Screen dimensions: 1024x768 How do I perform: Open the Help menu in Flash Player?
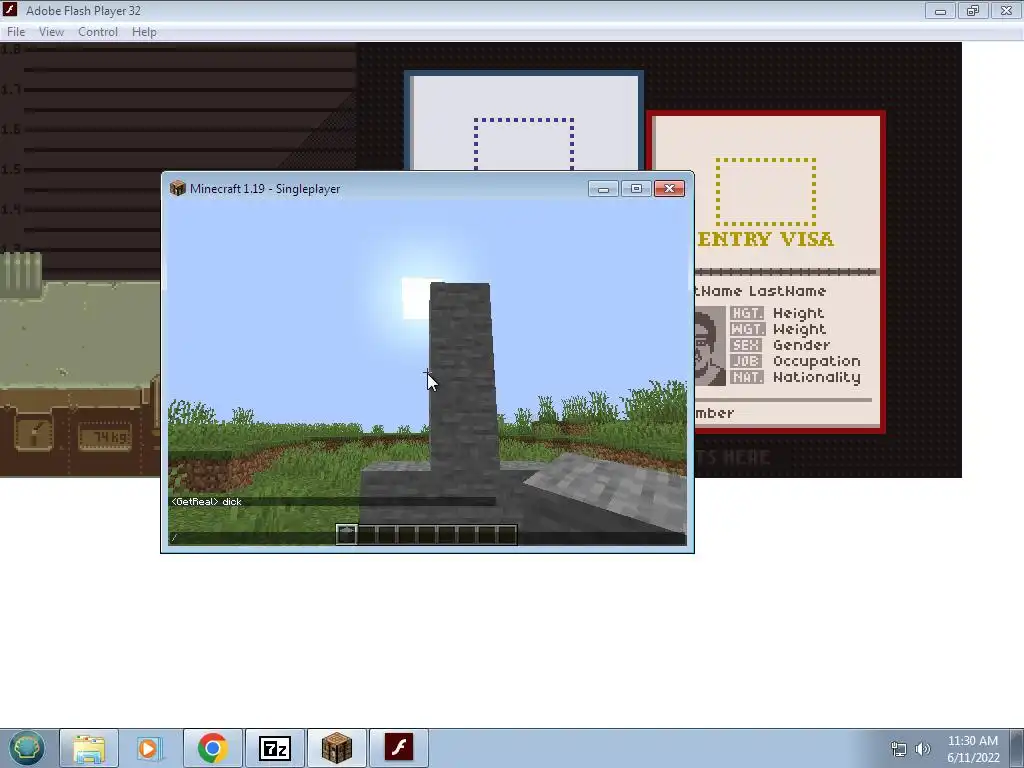point(144,32)
